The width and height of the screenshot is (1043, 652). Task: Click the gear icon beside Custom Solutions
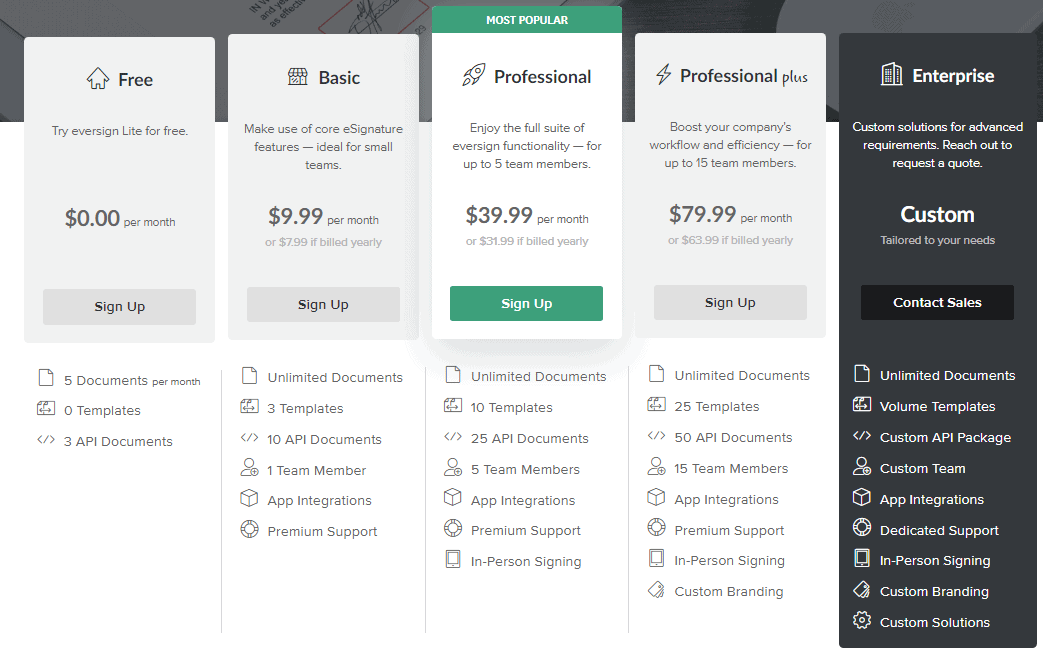click(861, 621)
